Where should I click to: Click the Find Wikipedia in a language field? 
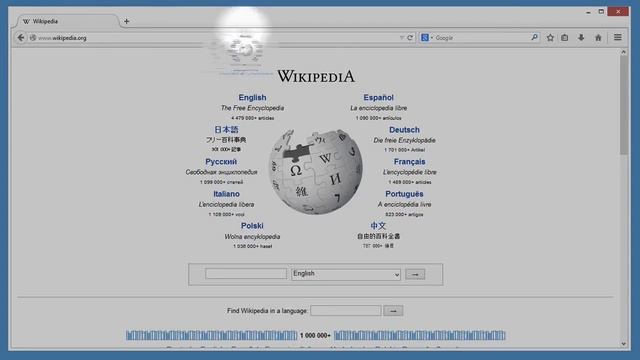[x=345, y=311]
